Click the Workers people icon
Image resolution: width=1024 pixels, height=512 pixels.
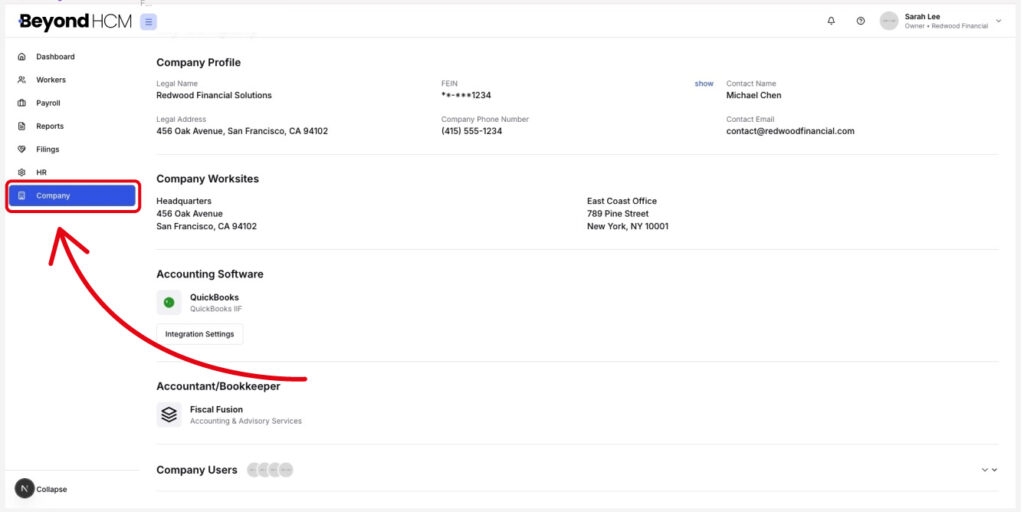pyautogui.click(x=22, y=80)
